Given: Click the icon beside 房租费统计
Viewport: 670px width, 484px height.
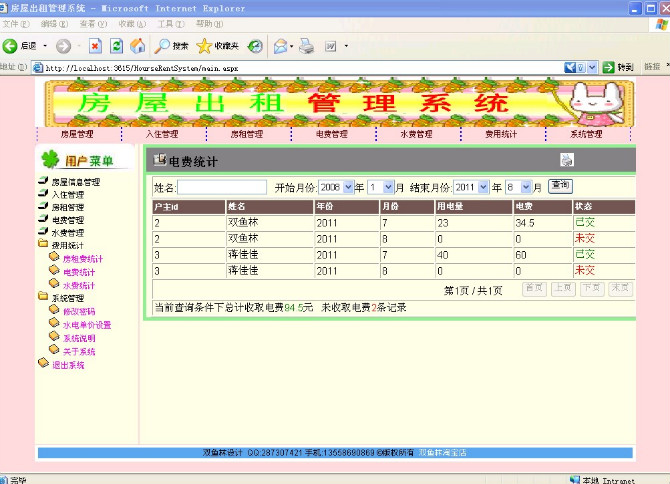Looking at the screenshot, I should point(54,257).
